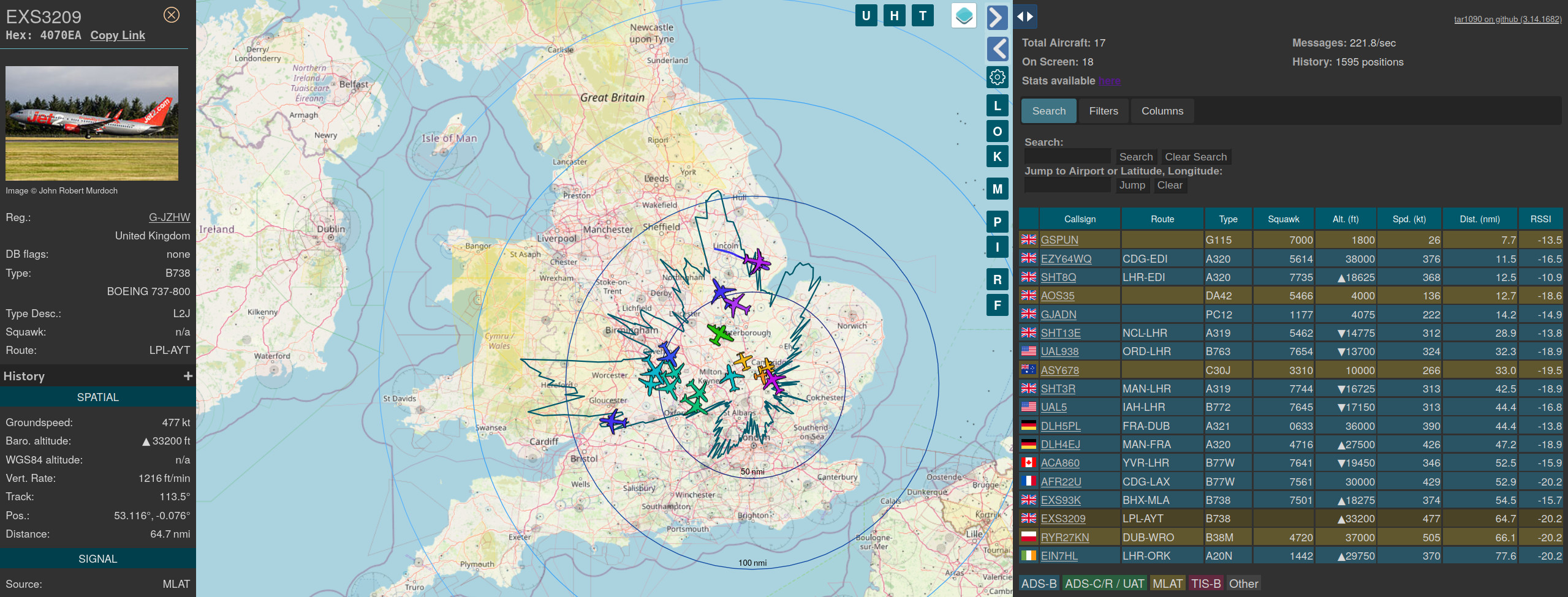Image resolution: width=1568 pixels, height=597 pixels.
Task: Click the R map option button
Action: click(x=998, y=280)
